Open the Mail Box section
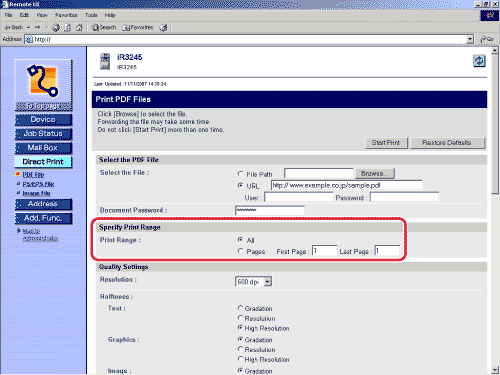 point(43,148)
